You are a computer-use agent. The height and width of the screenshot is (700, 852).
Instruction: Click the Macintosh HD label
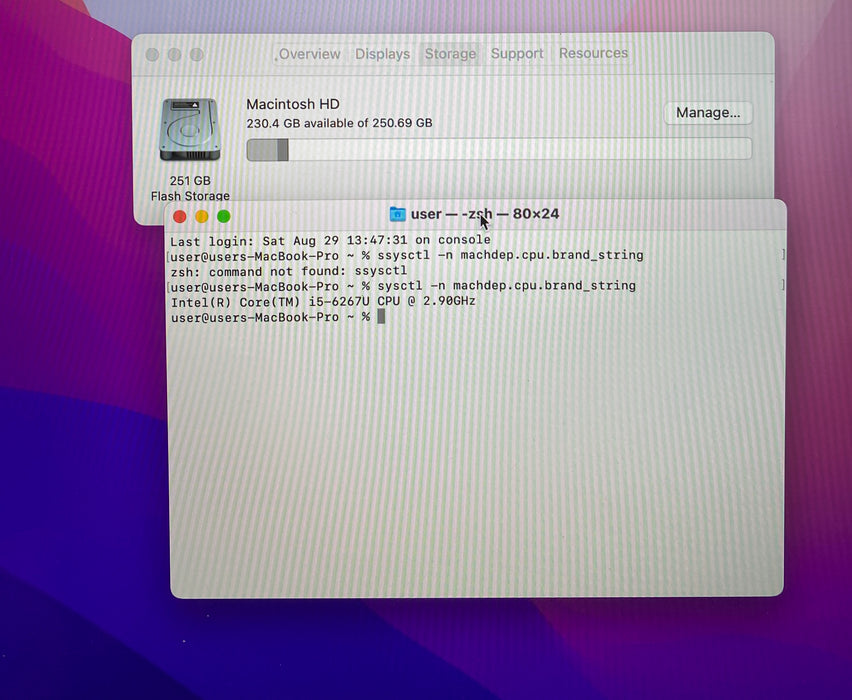click(293, 104)
